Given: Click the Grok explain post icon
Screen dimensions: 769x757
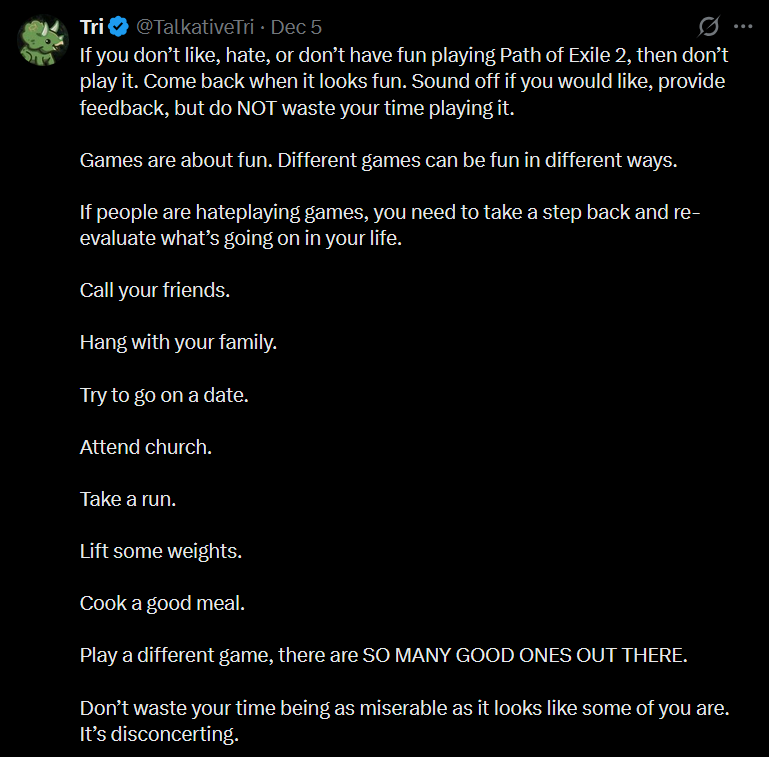Looking at the screenshot, I should [x=708, y=26].
